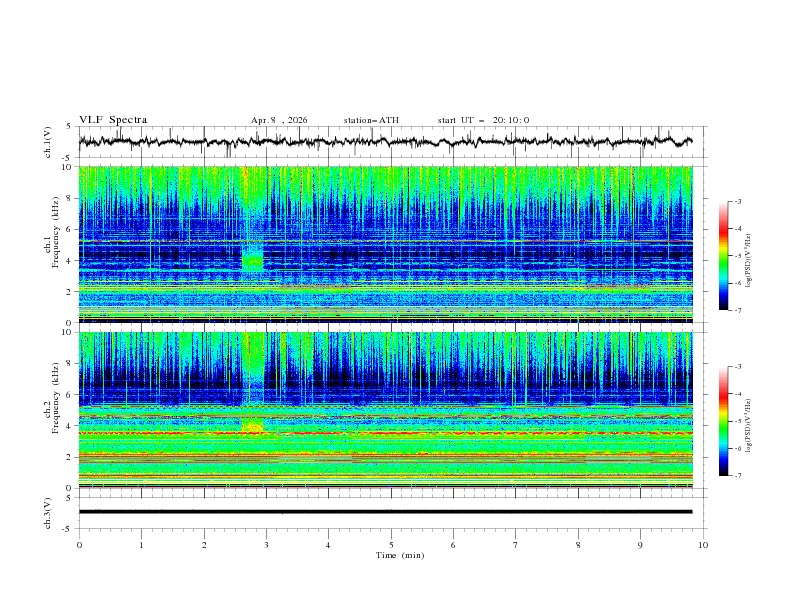Click the ch.1 colorbar "log(PSD)(V²/Hz)" label

749,261
